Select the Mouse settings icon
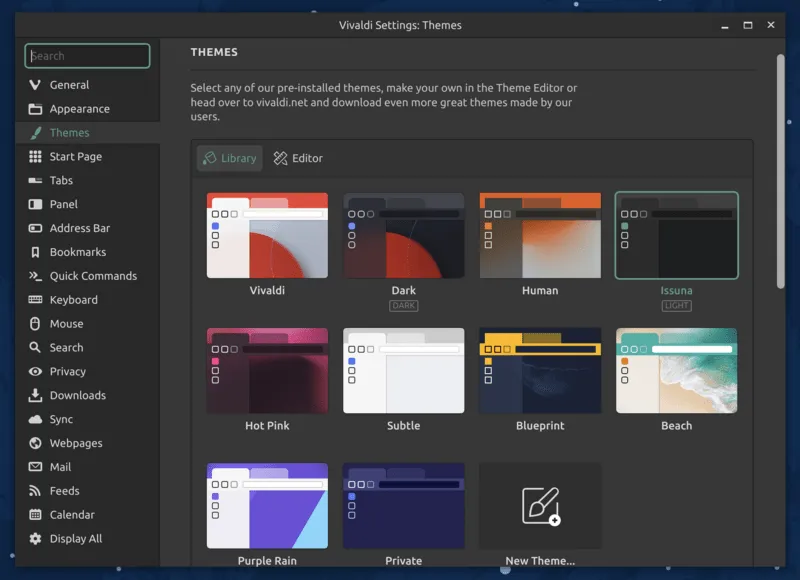 (x=36, y=324)
